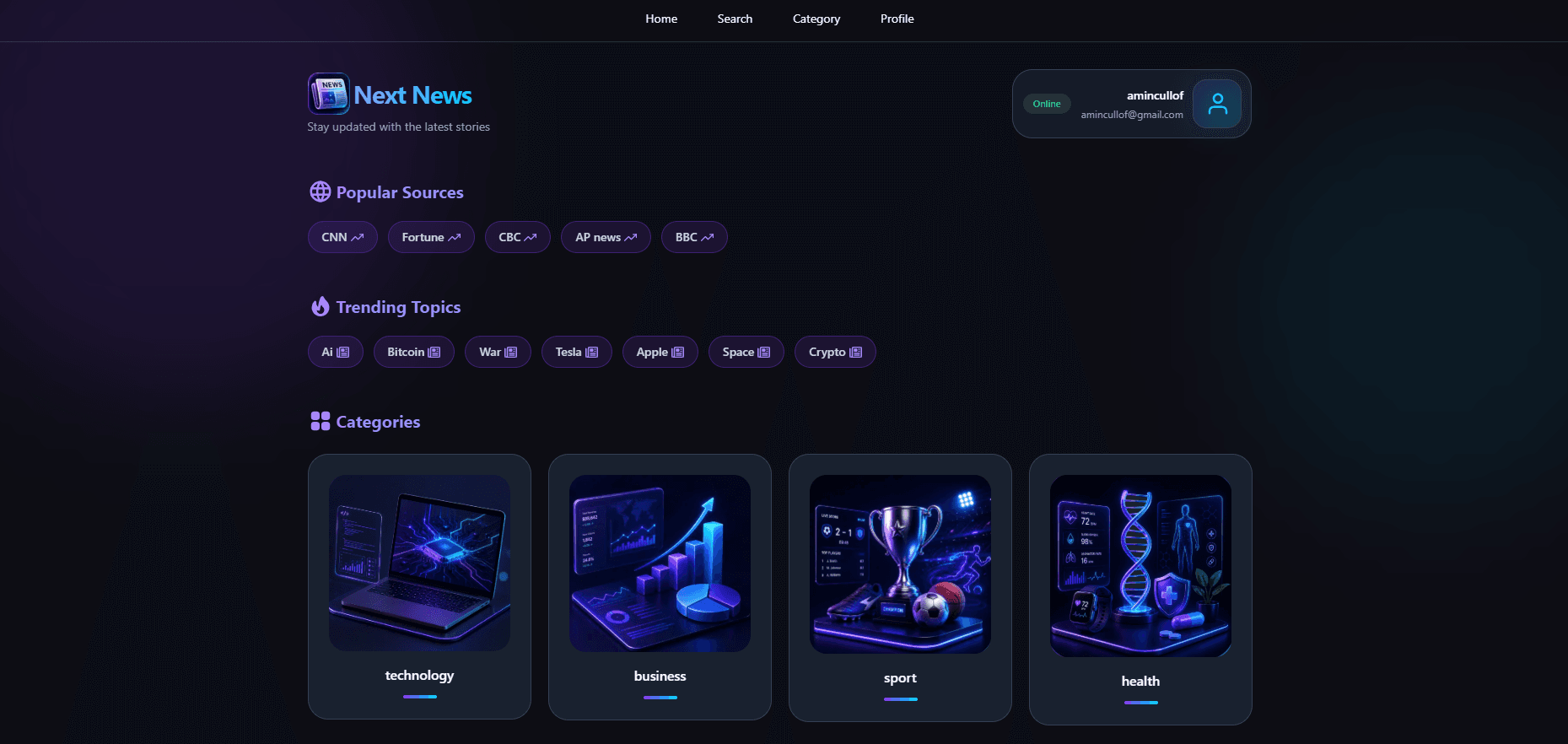
Task: Click the Next News title text
Action: [x=412, y=95]
